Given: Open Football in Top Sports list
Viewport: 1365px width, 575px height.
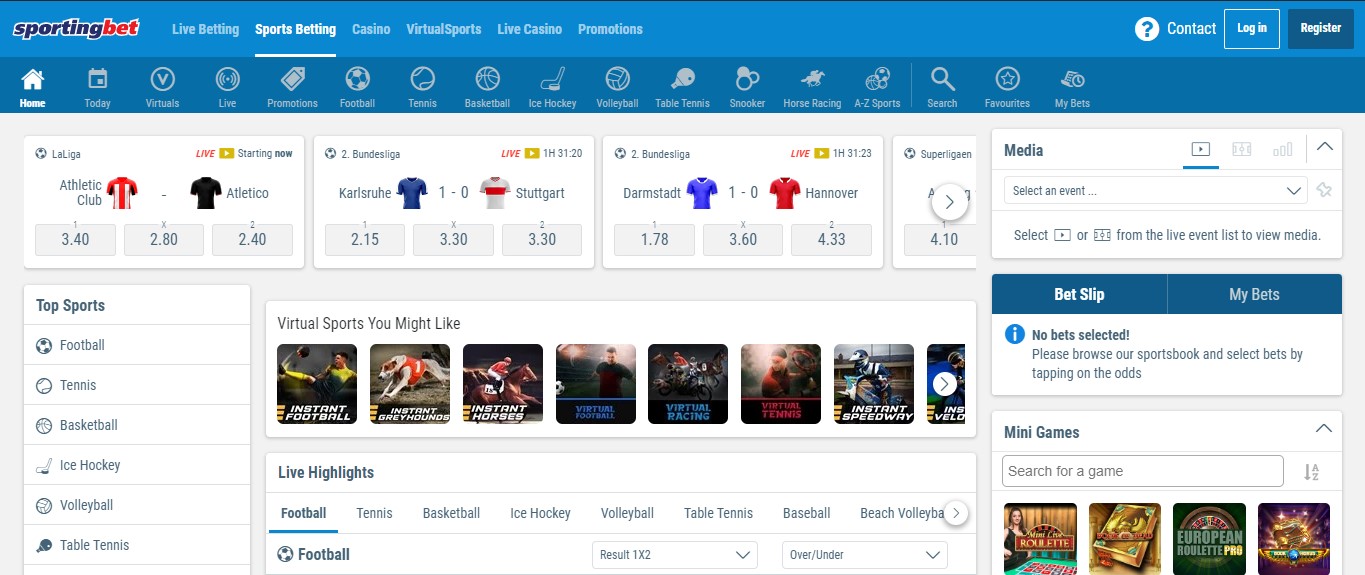Looking at the screenshot, I should point(137,345).
